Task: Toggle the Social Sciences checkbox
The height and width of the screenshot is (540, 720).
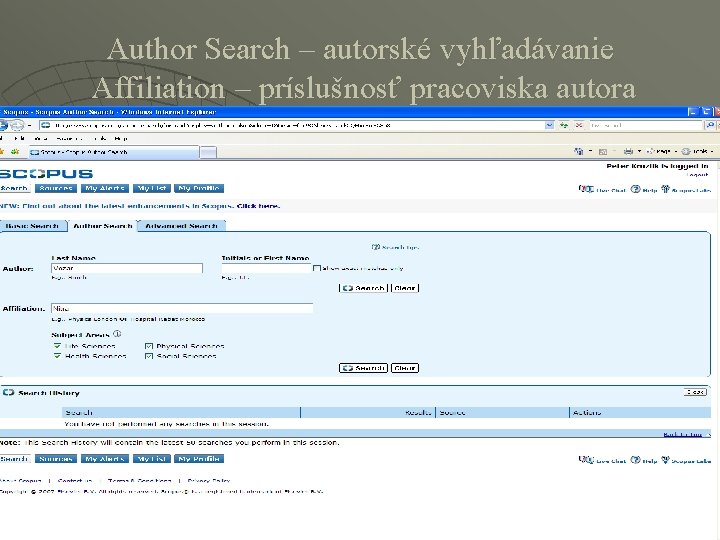Action: (149, 356)
